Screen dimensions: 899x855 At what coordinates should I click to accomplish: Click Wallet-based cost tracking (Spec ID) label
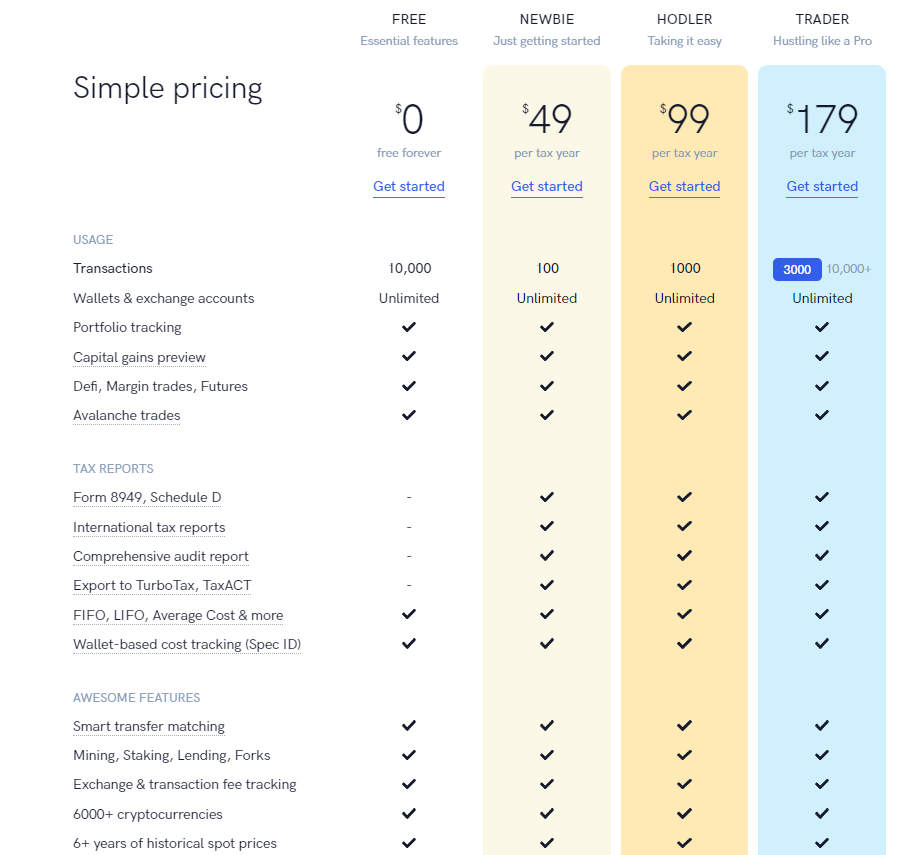(187, 645)
